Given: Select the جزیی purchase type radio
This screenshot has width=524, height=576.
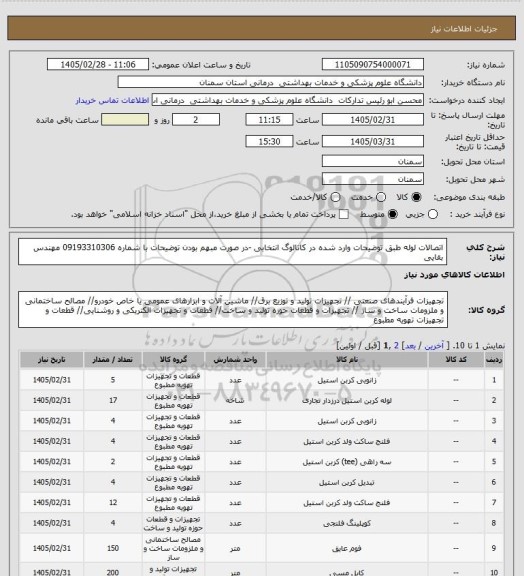Looking at the screenshot, I should [x=433, y=214].
